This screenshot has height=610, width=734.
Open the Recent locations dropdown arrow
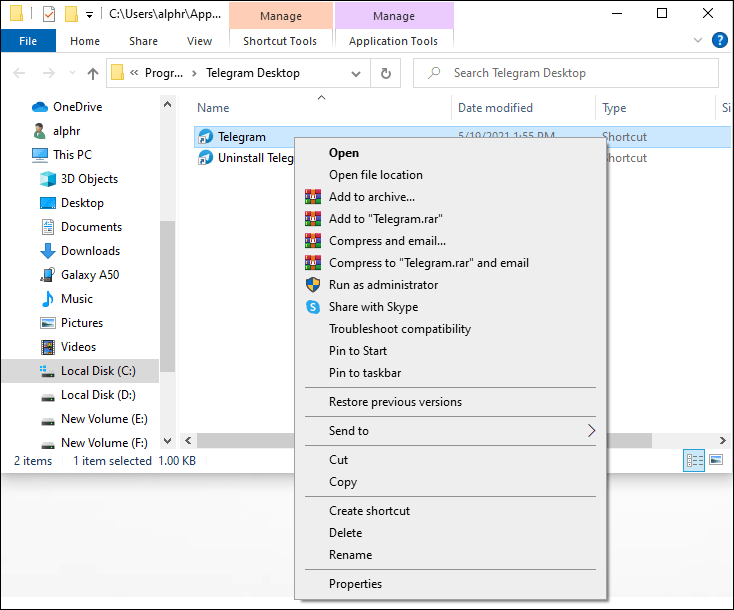coord(72,73)
